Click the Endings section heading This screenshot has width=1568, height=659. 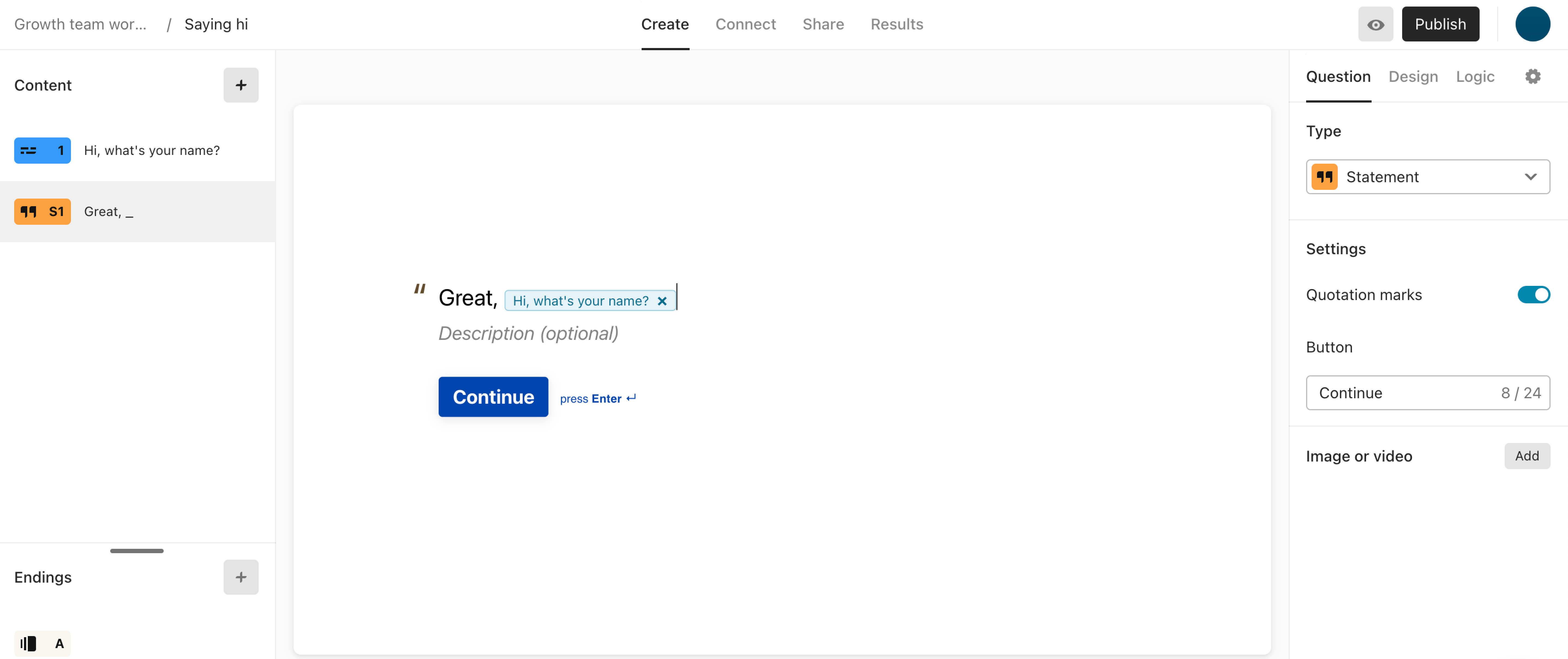pos(43,577)
